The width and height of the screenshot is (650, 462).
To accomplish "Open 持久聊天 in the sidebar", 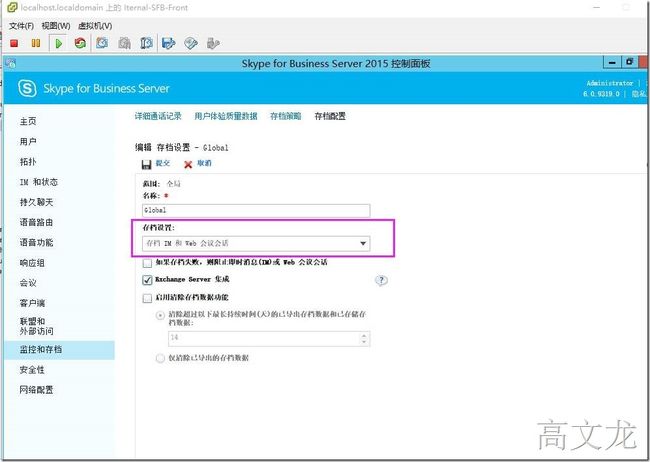I will tap(36, 202).
